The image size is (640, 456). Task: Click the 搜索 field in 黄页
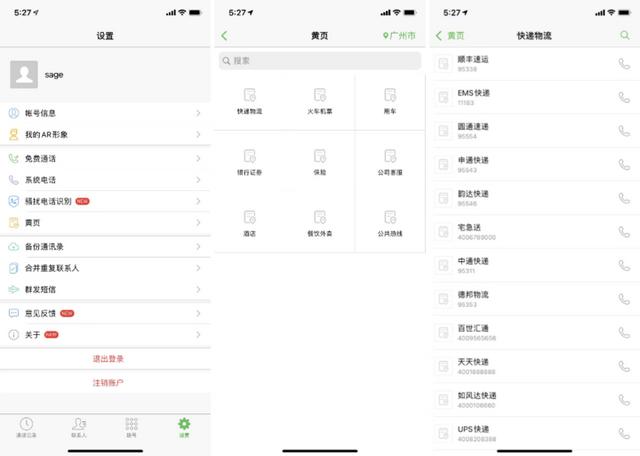tap(320, 61)
